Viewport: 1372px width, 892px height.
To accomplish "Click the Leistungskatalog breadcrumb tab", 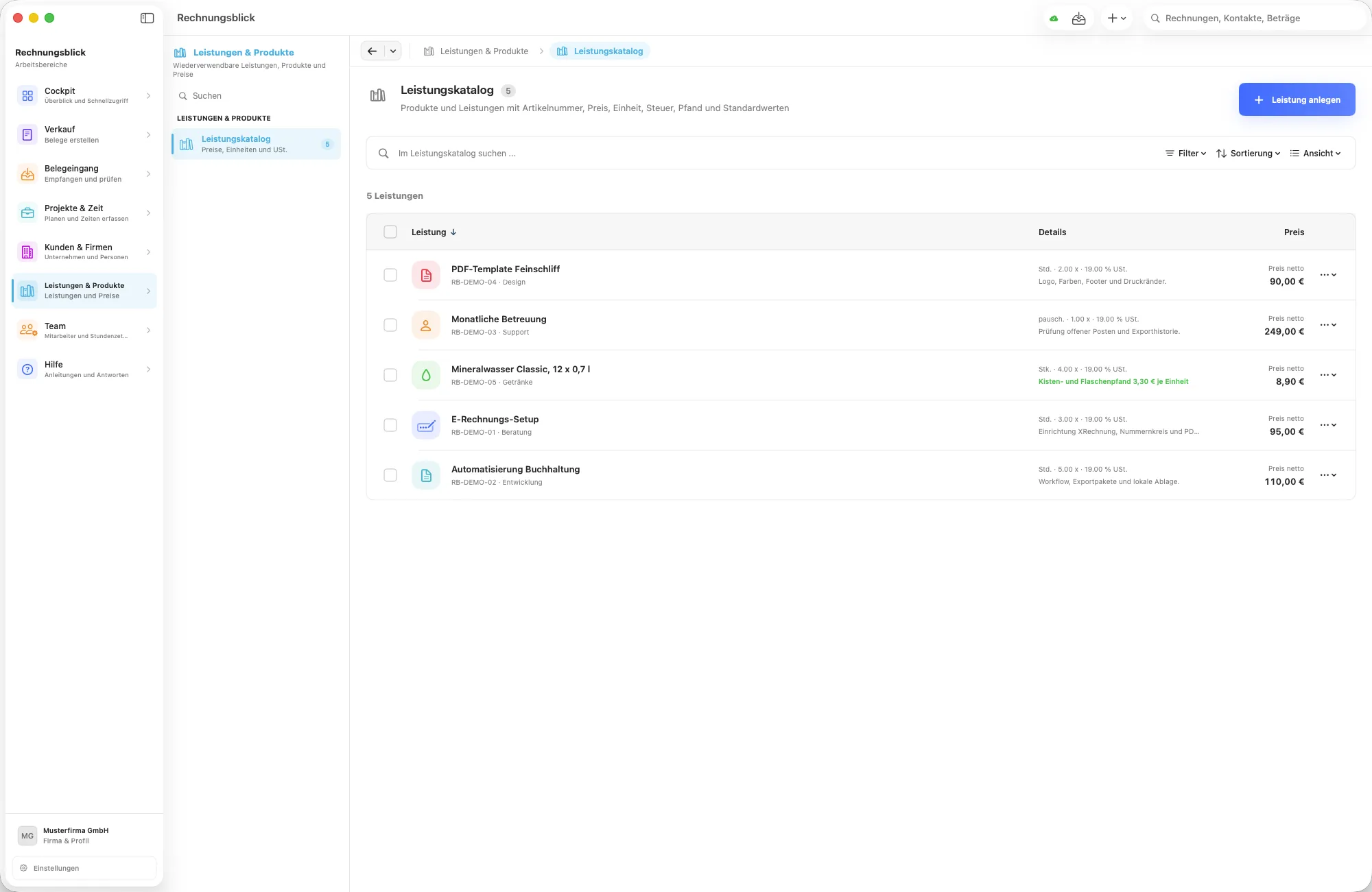I will (x=600, y=51).
